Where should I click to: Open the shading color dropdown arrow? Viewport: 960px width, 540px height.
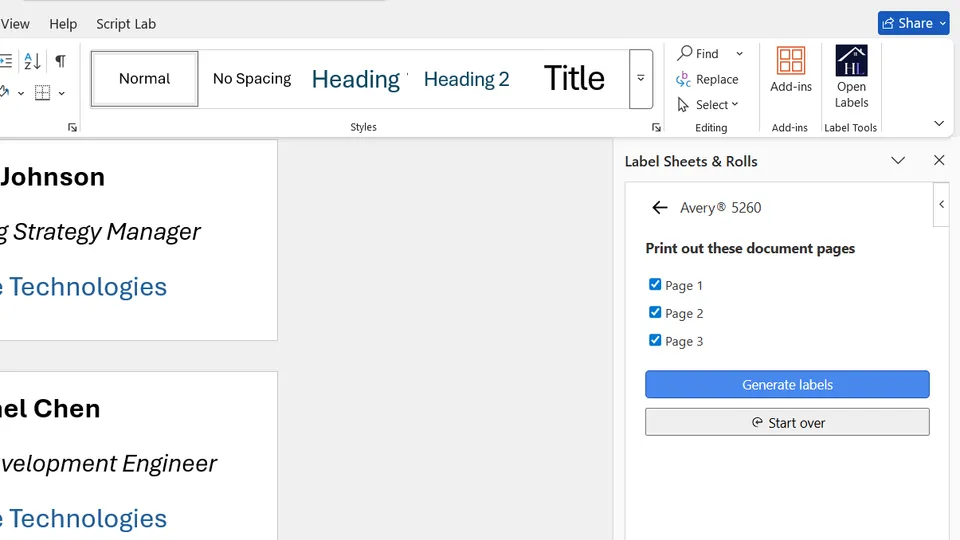21,93
